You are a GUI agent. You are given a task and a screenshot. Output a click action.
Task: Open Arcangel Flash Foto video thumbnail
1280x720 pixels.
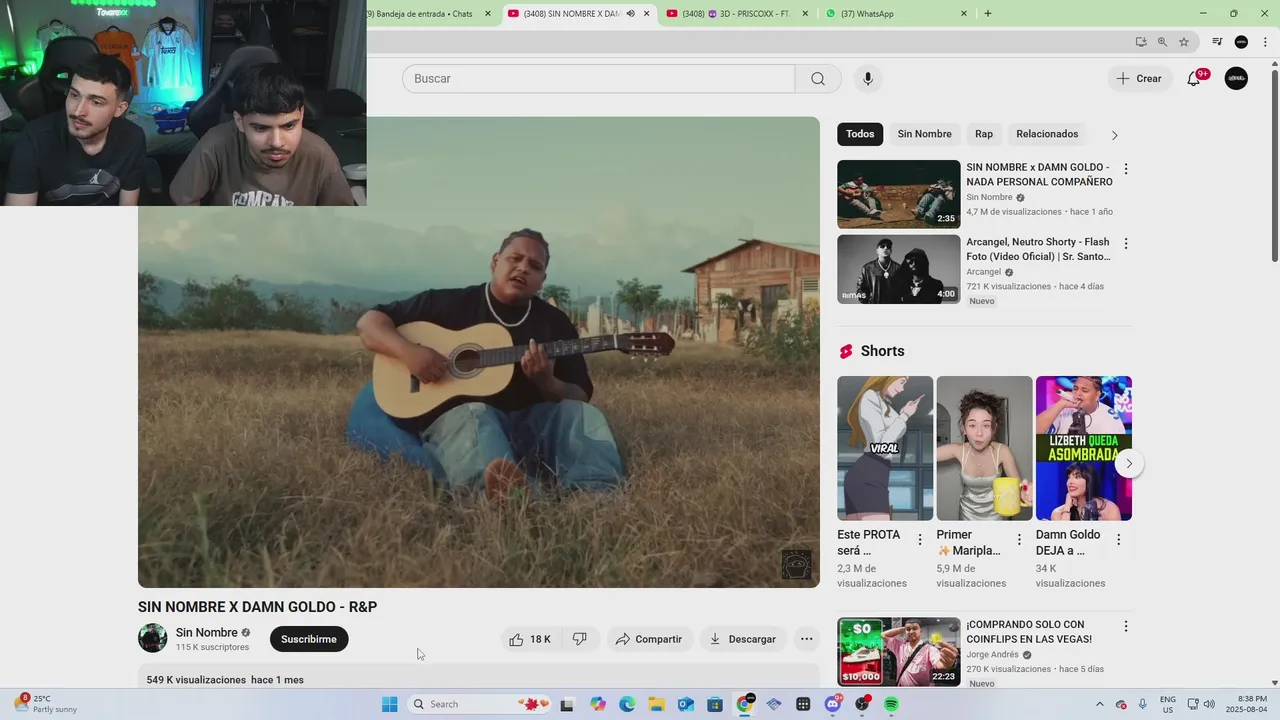pyautogui.click(x=898, y=269)
